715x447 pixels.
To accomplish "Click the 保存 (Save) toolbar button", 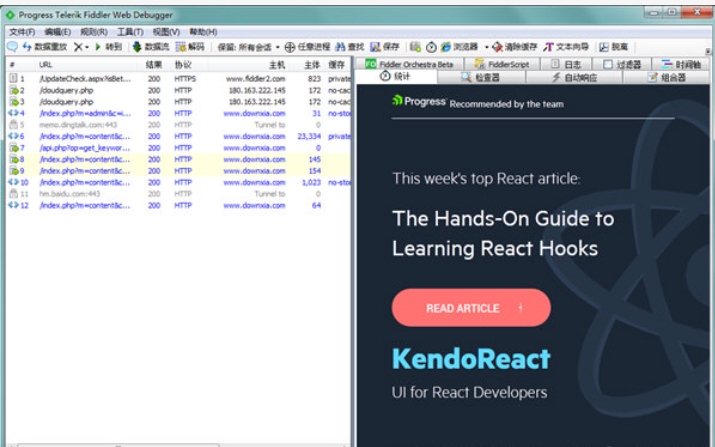I will pyautogui.click(x=384, y=47).
